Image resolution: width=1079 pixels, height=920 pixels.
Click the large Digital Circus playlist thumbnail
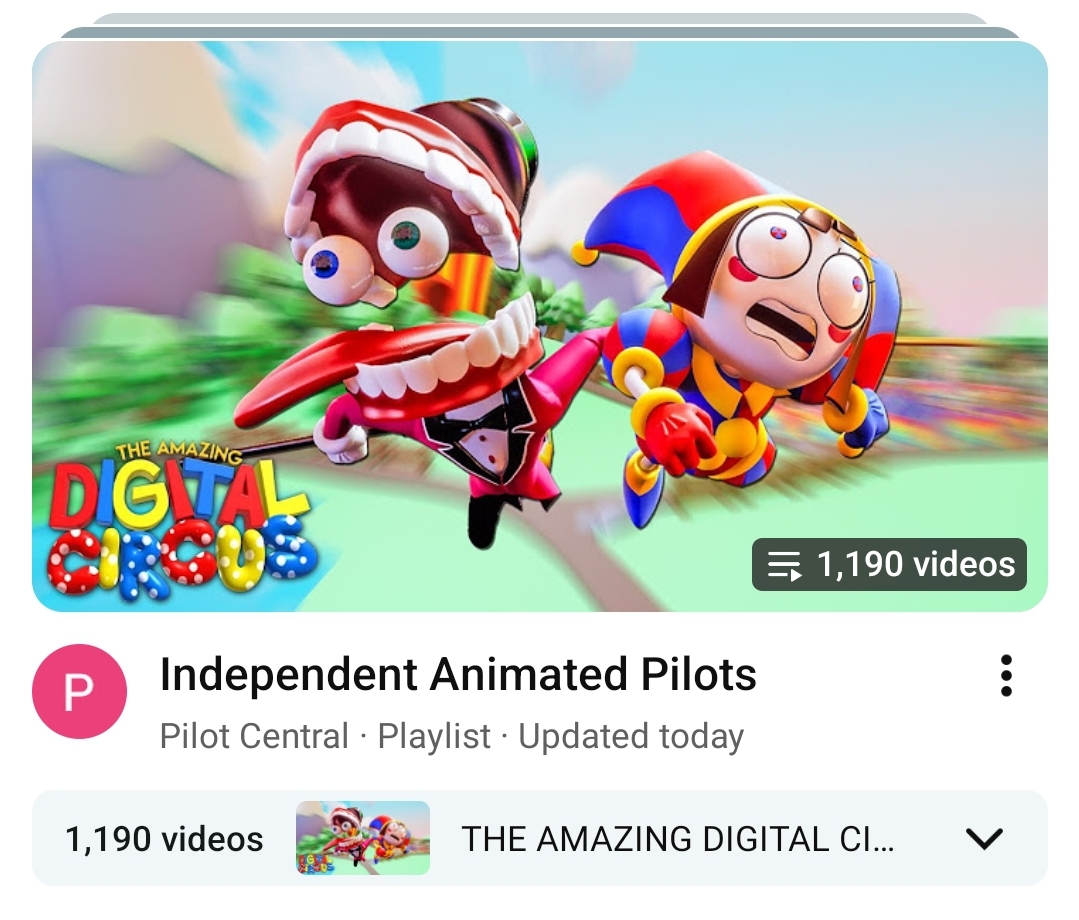pos(540,326)
